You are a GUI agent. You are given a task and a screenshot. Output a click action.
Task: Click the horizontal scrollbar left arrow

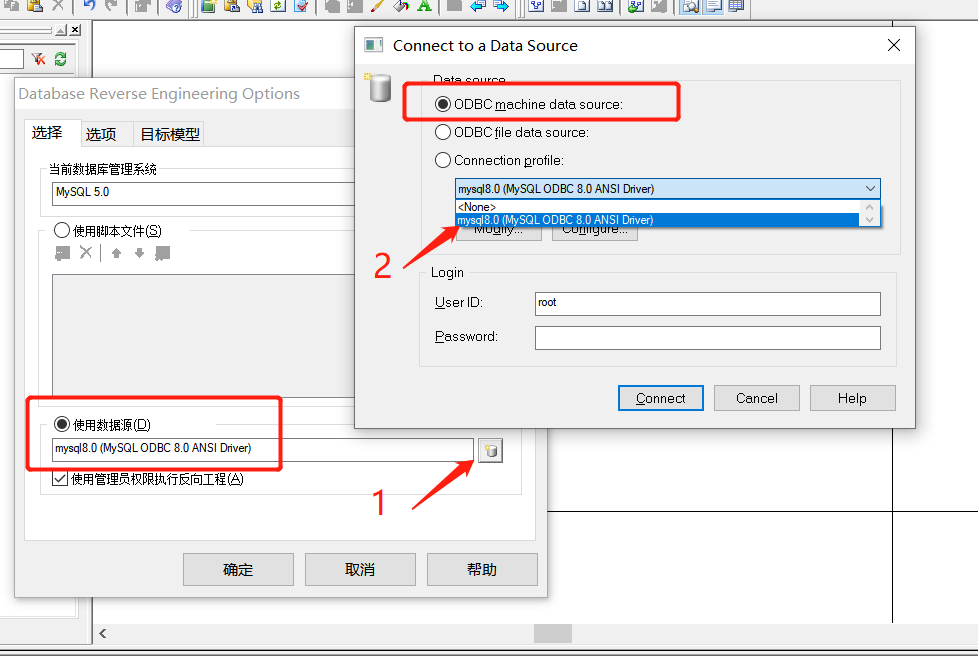click(x=103, y=633)
